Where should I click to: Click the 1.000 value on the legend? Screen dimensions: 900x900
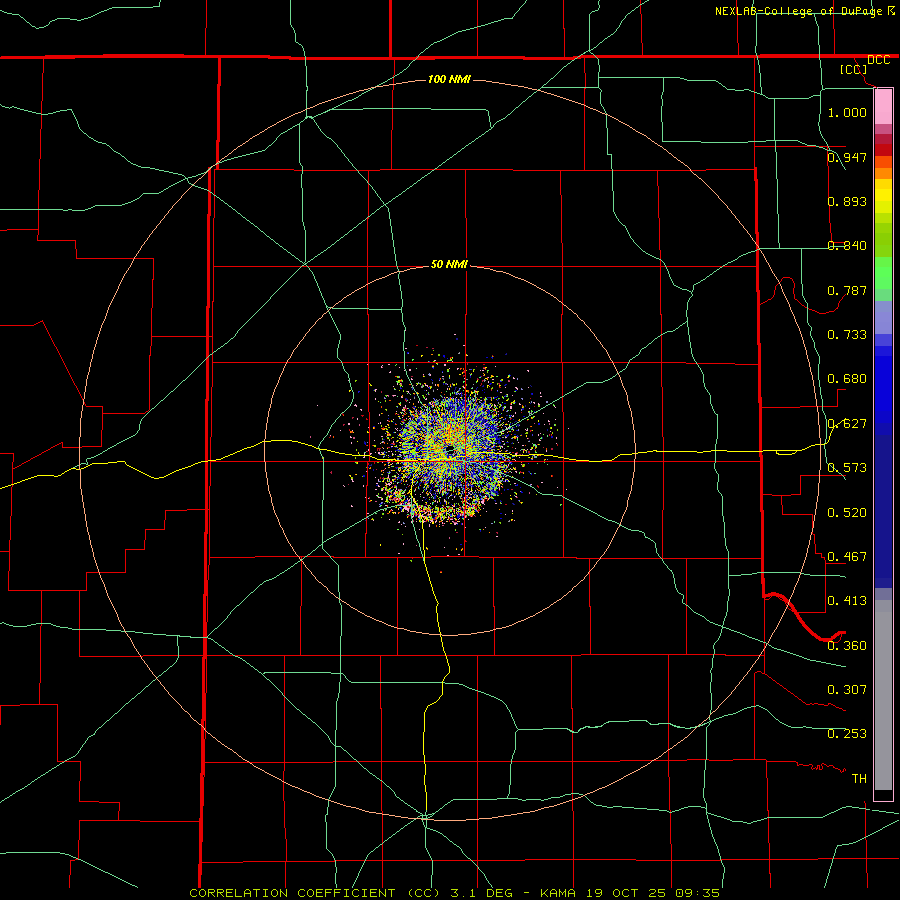[847, 112]
